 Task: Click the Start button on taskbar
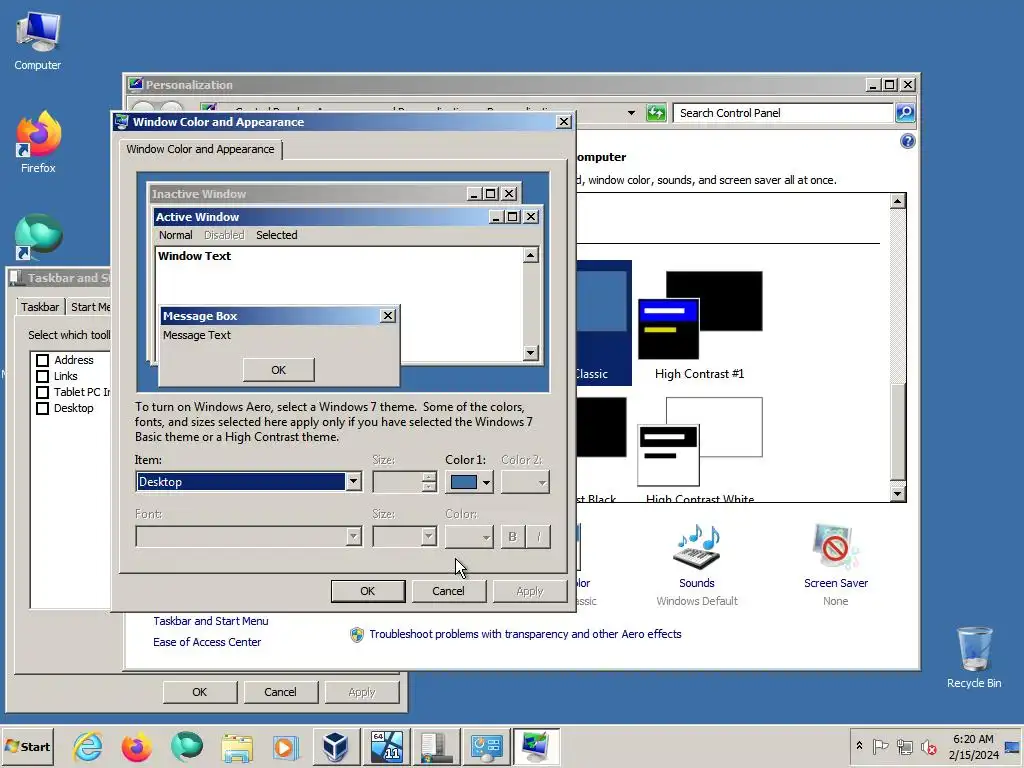tap(28, 746)
